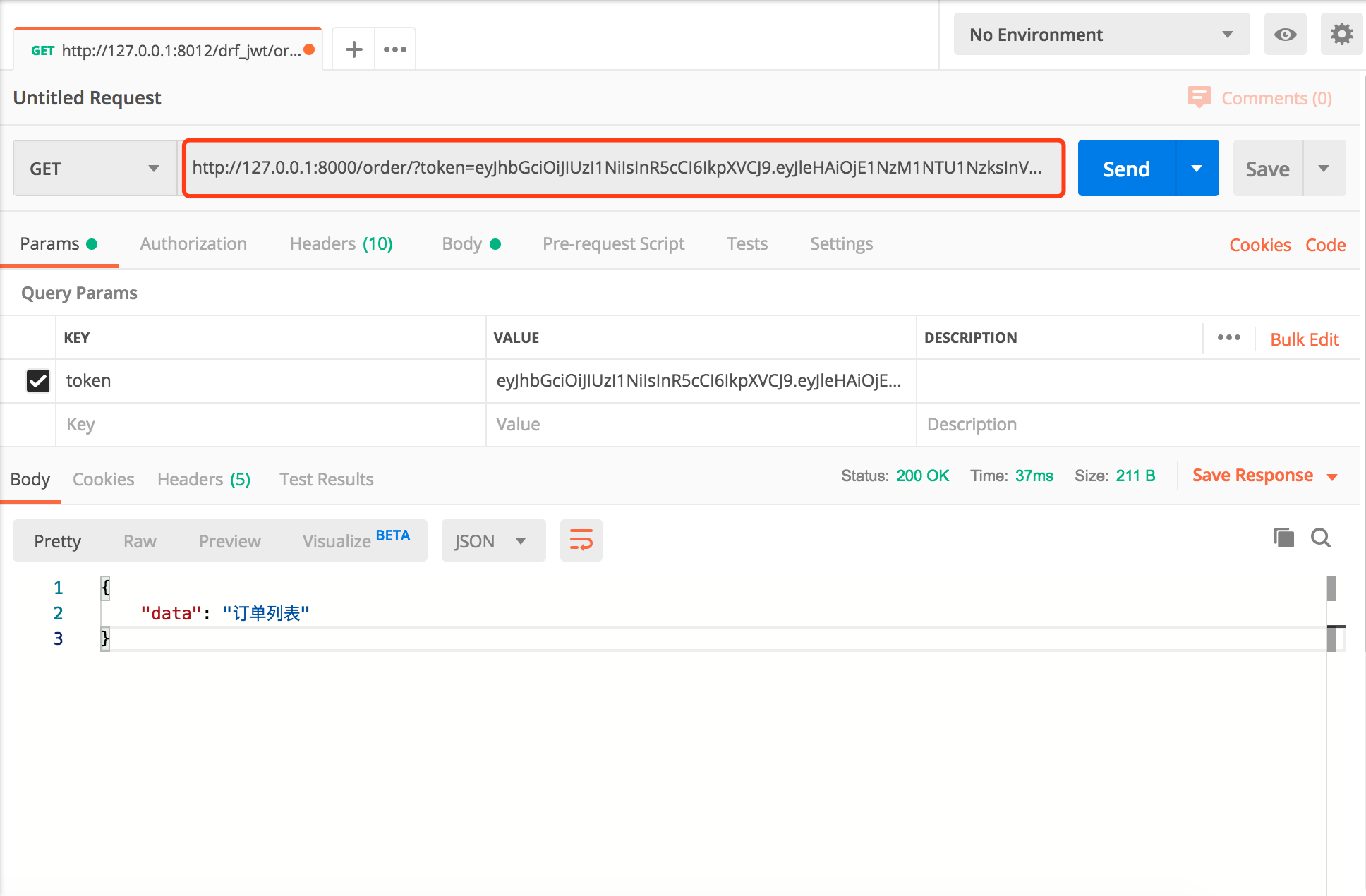Viewport: 1366px width, 896px height.
Task: Switch response view to Raw
Action: pyautogui.click(x=140, y=541)
